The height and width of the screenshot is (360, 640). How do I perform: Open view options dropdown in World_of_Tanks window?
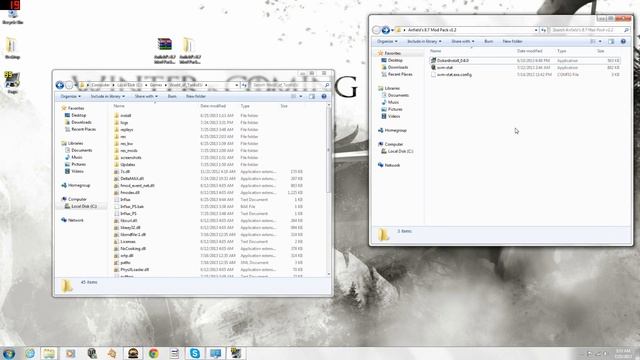(301, 96)
